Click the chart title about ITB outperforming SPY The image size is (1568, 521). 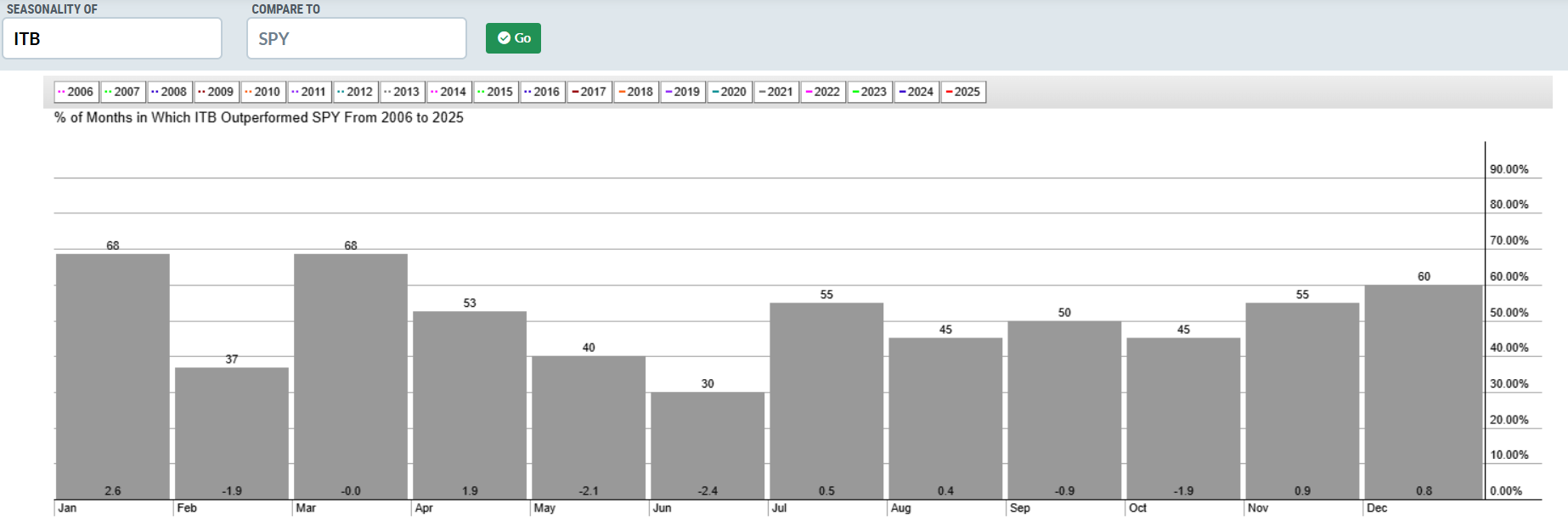259,117
